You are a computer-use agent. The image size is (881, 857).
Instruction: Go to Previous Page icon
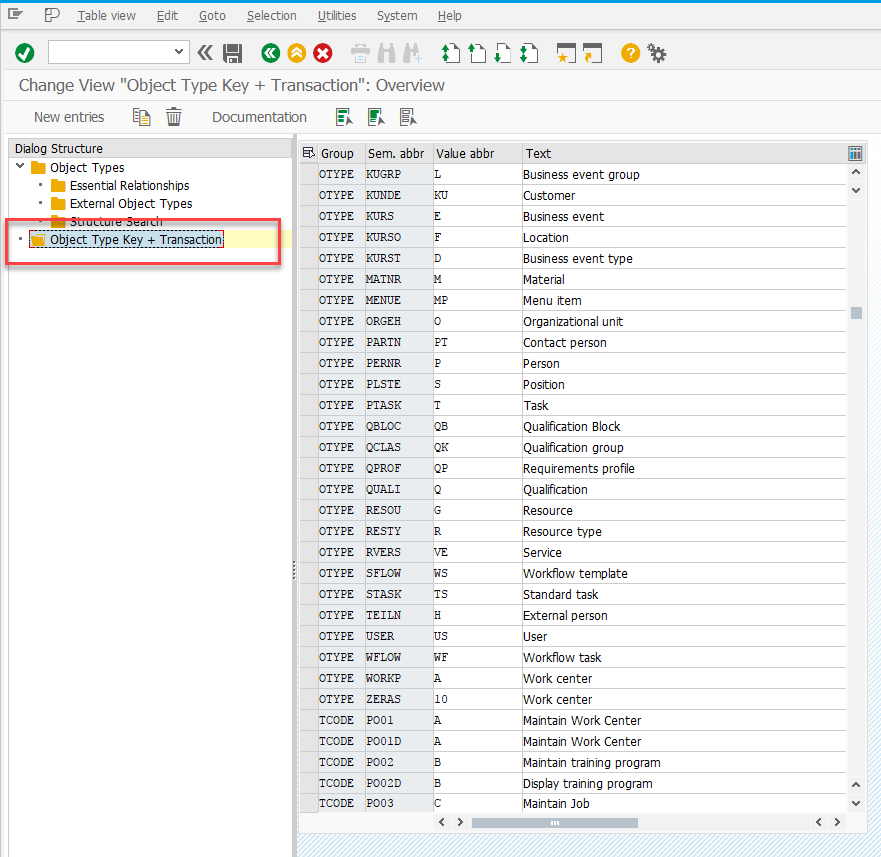pyautogui.click(x=477, y=53)
